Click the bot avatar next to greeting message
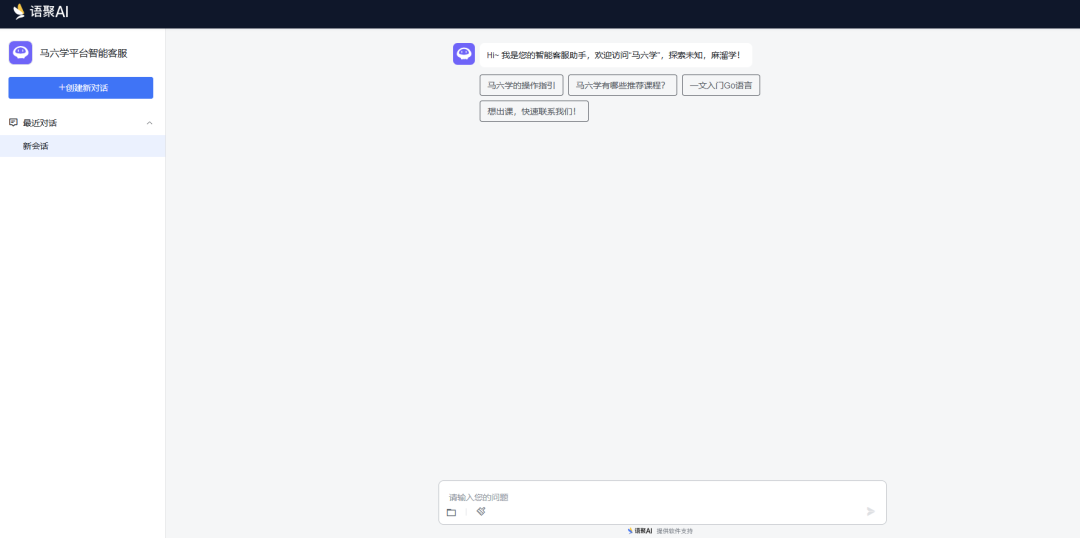The height and width of the screenshot is (538, 1080). [464, 54]
